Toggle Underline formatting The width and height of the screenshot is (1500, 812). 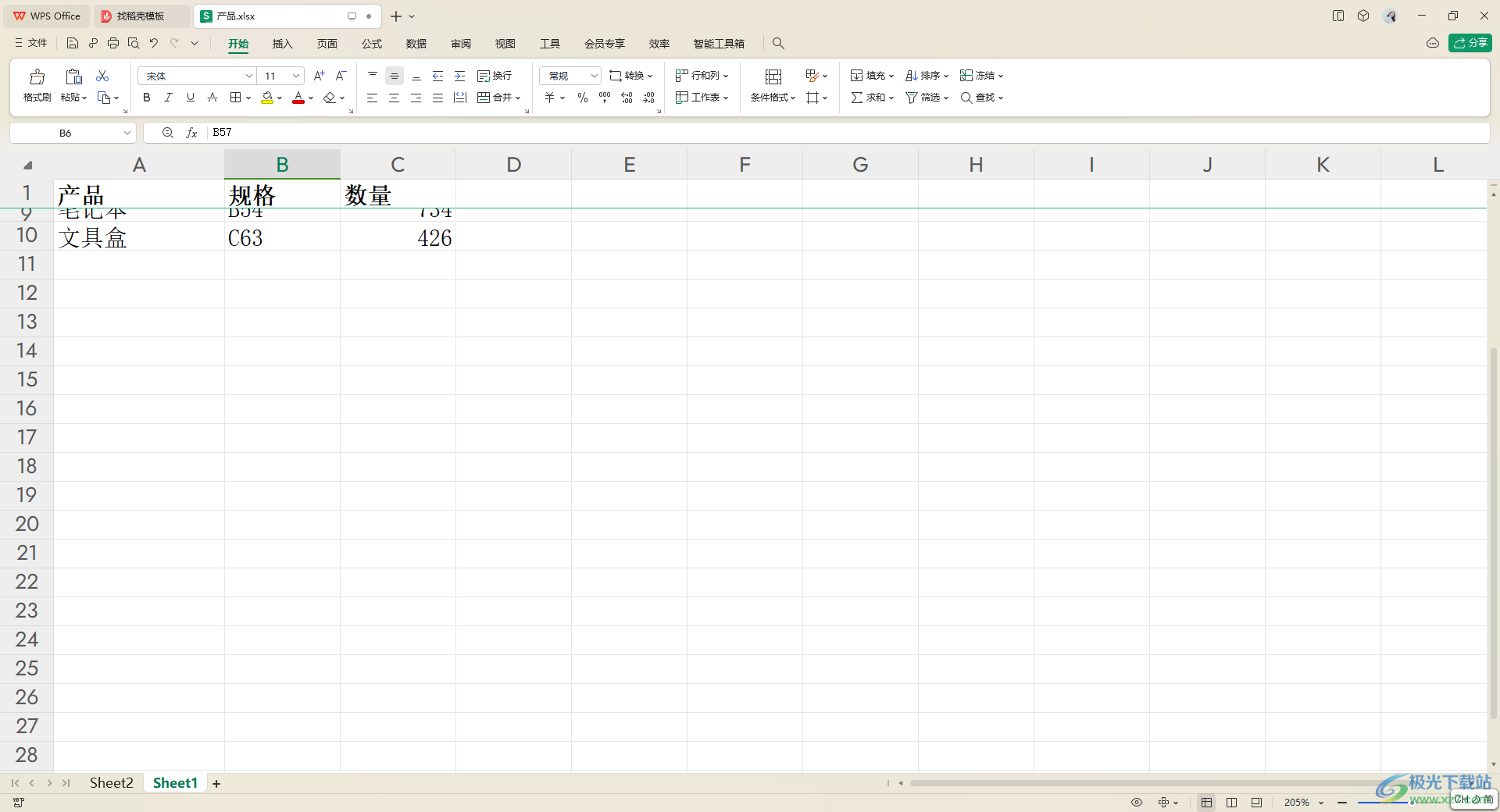tap(191, 98)
